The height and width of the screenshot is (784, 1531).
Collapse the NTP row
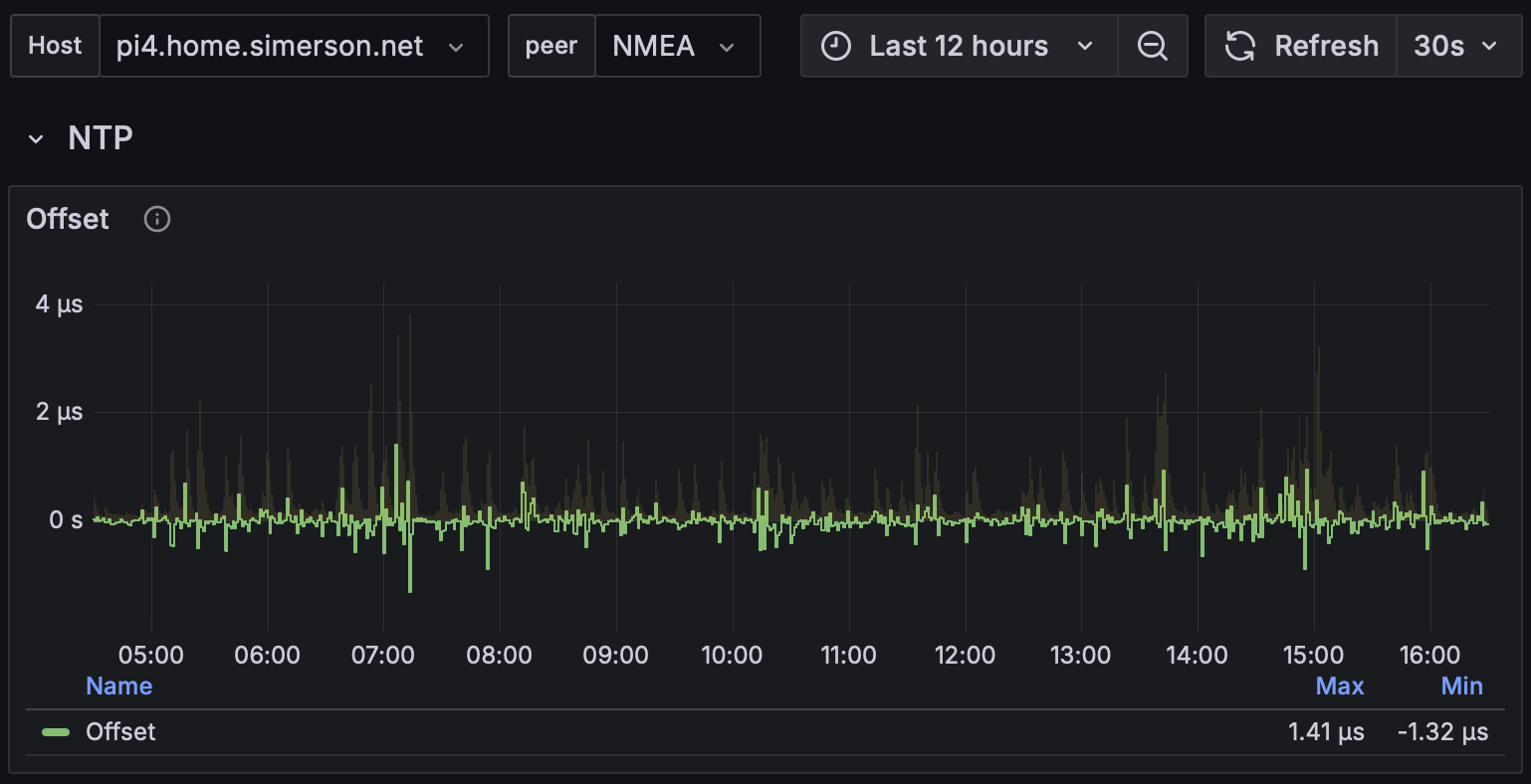[x=36, y=138]
